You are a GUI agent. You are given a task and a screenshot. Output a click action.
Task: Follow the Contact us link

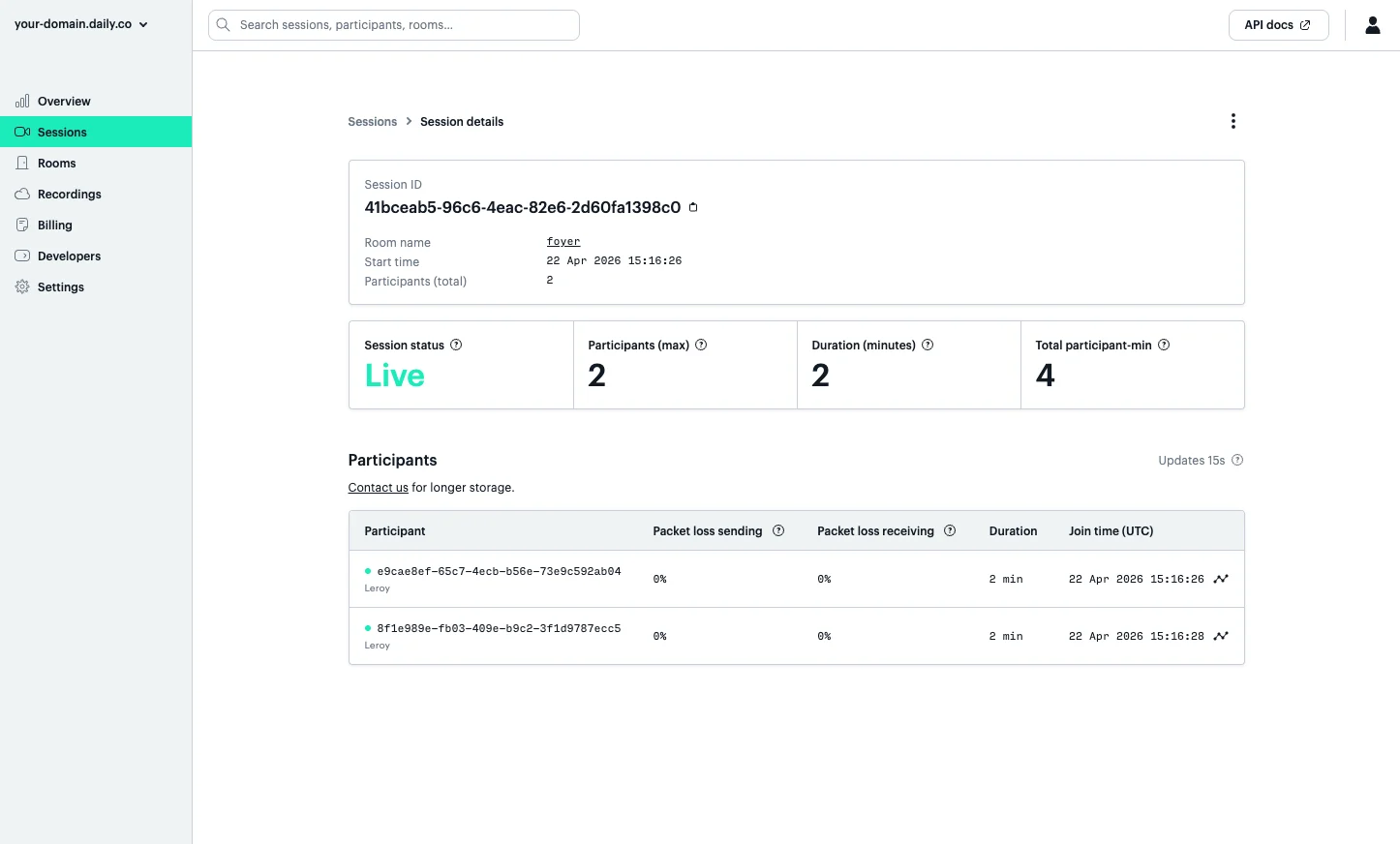[x=378, y=488]
